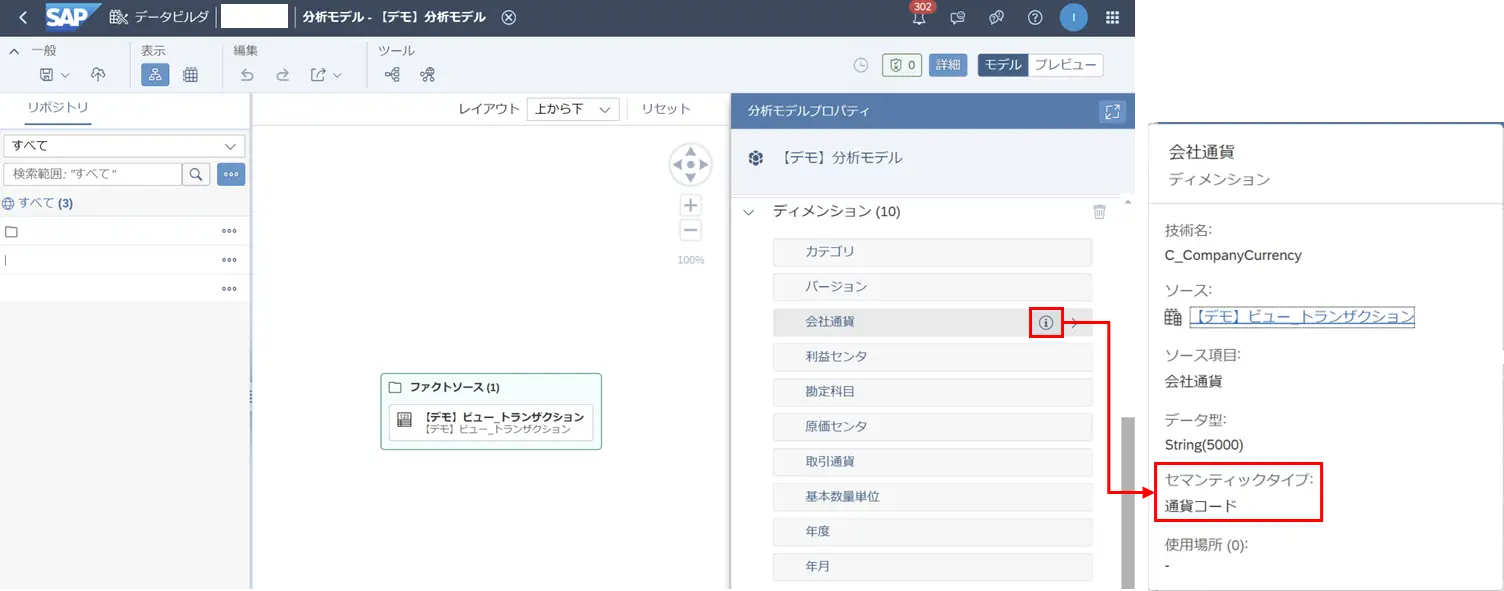Select the 原価センタ dimension
The height and width of the screenshot is (591, 1504).
[932, 427]
